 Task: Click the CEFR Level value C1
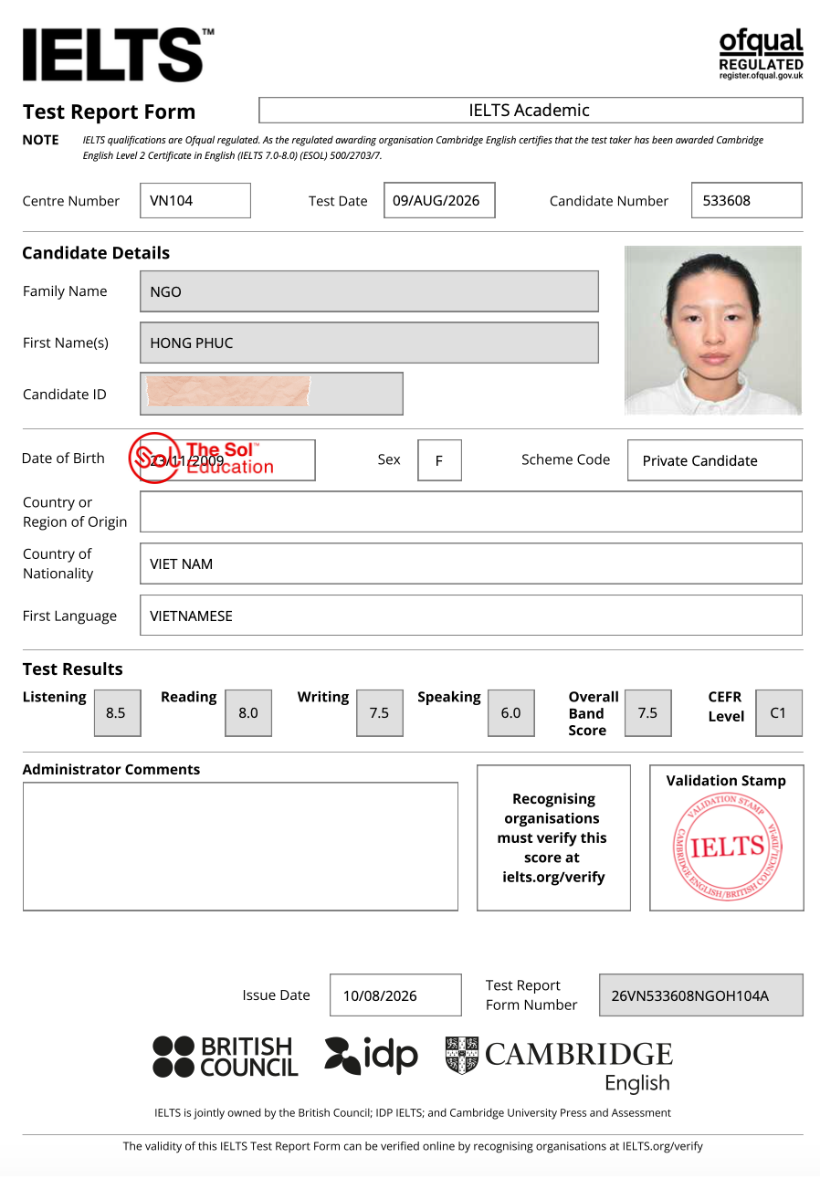click(x=779, y=713)
